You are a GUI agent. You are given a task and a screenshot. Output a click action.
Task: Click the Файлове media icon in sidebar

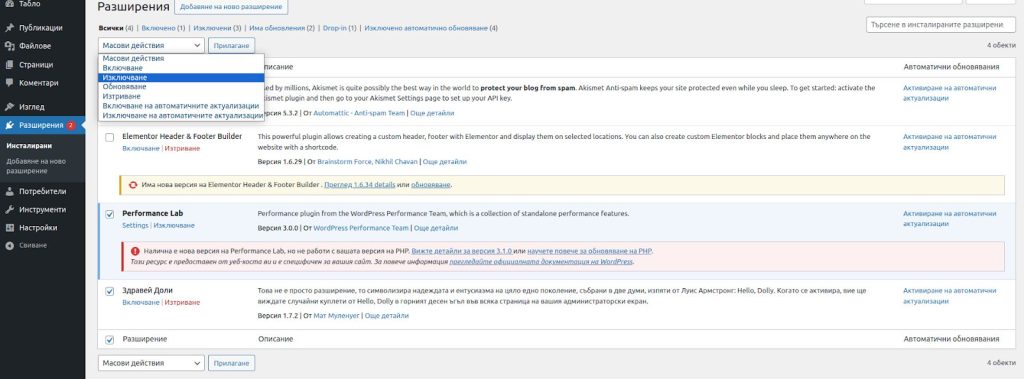pos(9,46)
